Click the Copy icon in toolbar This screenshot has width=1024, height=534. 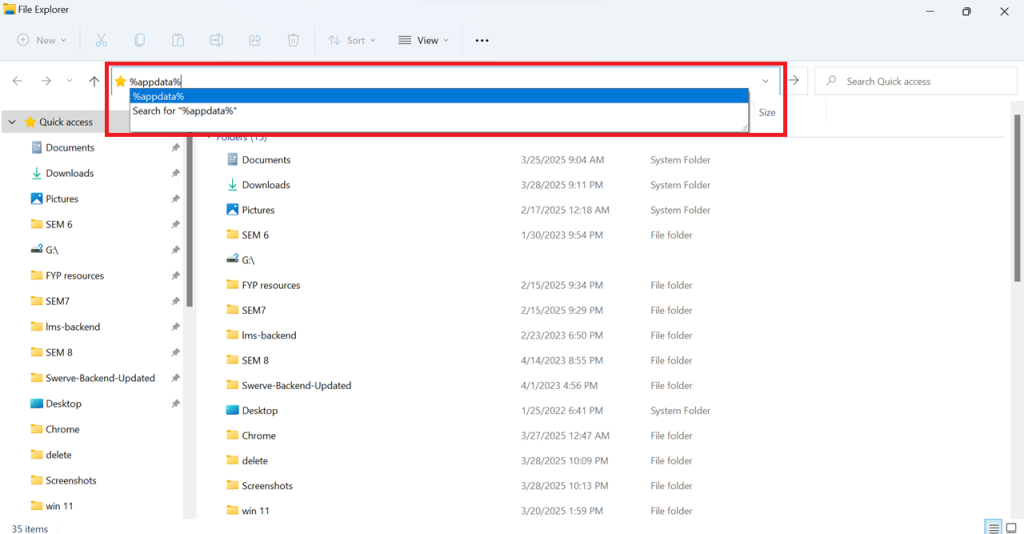click(x=139, y=40)
